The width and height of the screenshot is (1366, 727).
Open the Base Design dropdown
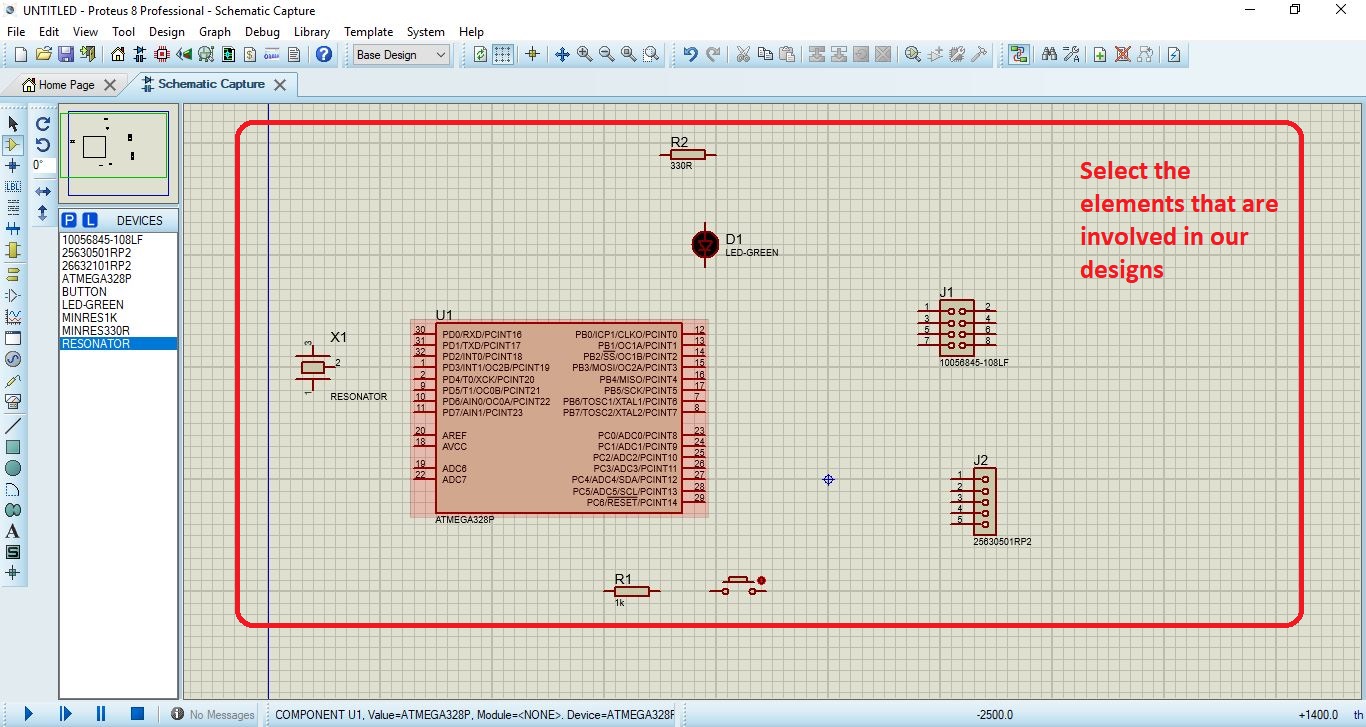click(x=402, y=55)
